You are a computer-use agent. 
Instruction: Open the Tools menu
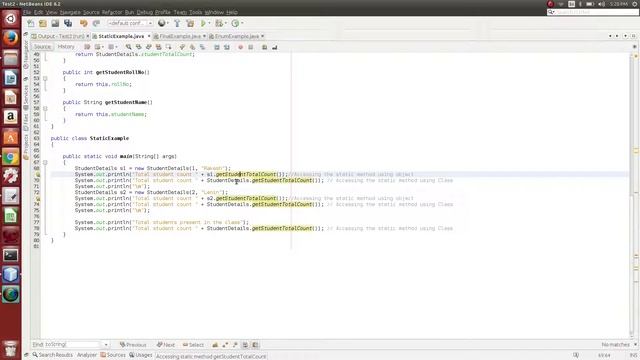click(x=195, y=12)
